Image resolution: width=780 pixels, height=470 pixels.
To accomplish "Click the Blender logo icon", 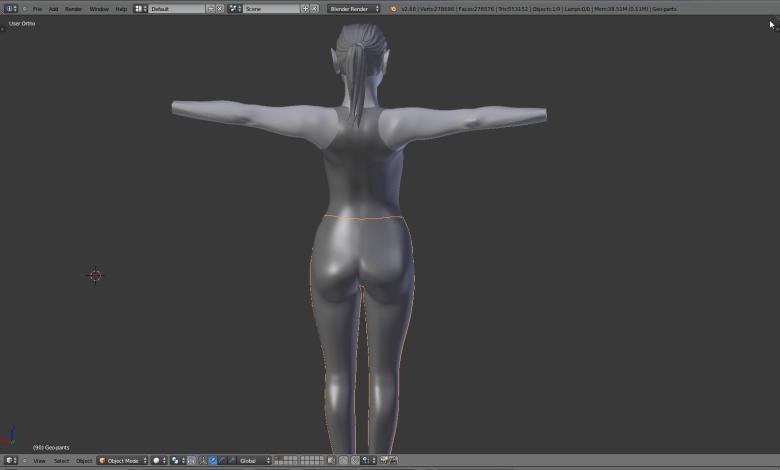I will pos(393,9).
